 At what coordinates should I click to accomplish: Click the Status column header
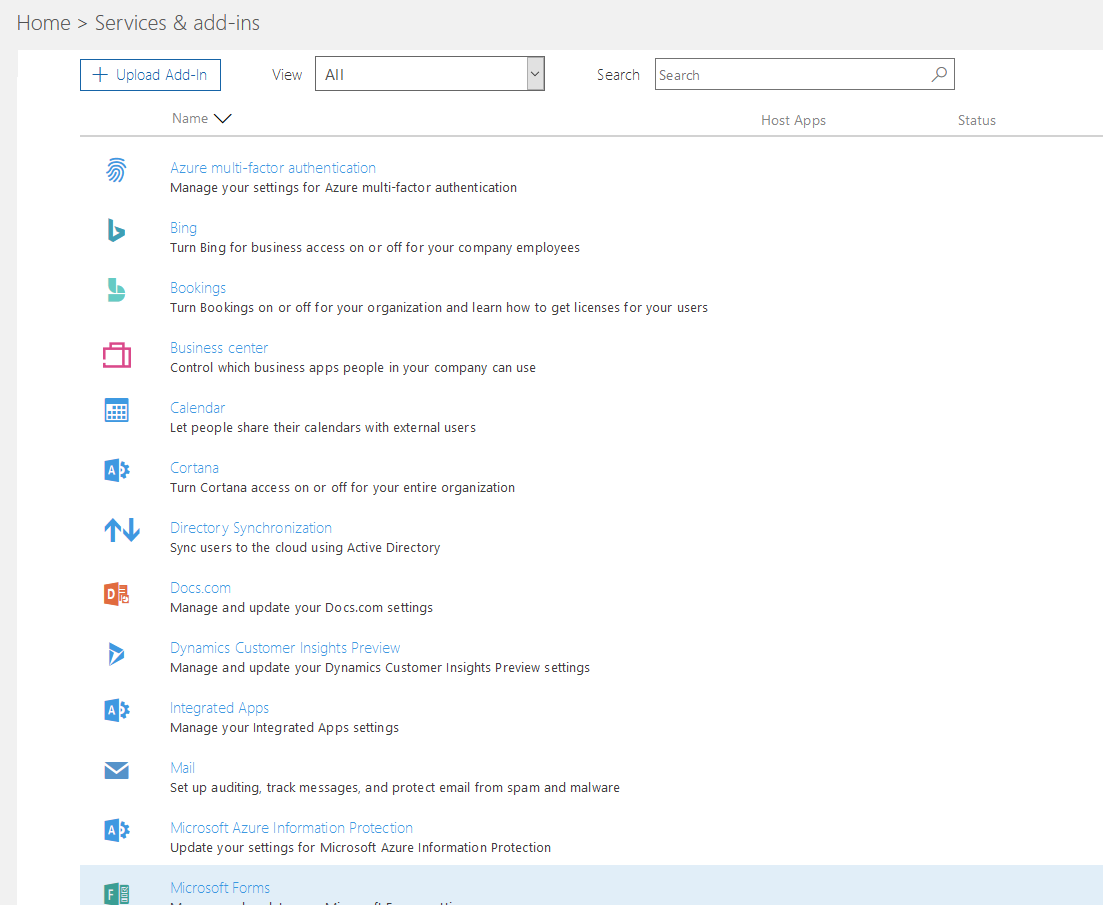pyautogui.click(x=977, y=120)
